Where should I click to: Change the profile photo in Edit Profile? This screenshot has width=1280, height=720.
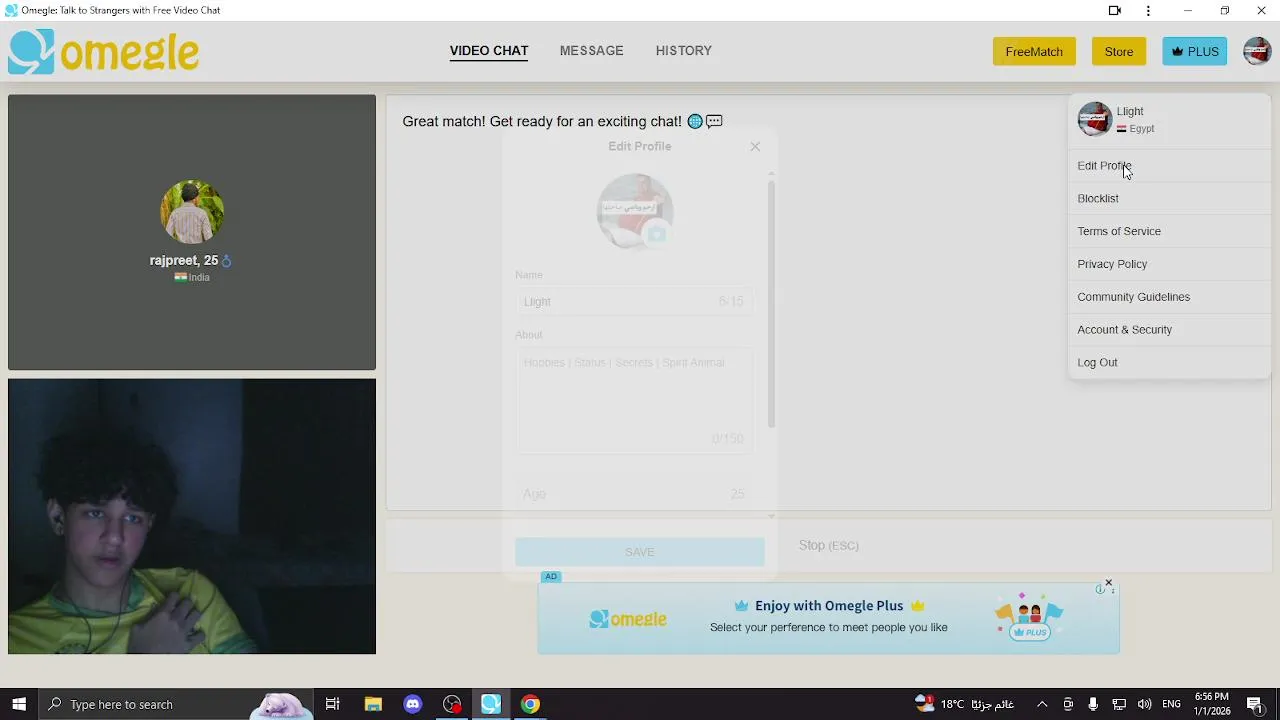[656, 234]
